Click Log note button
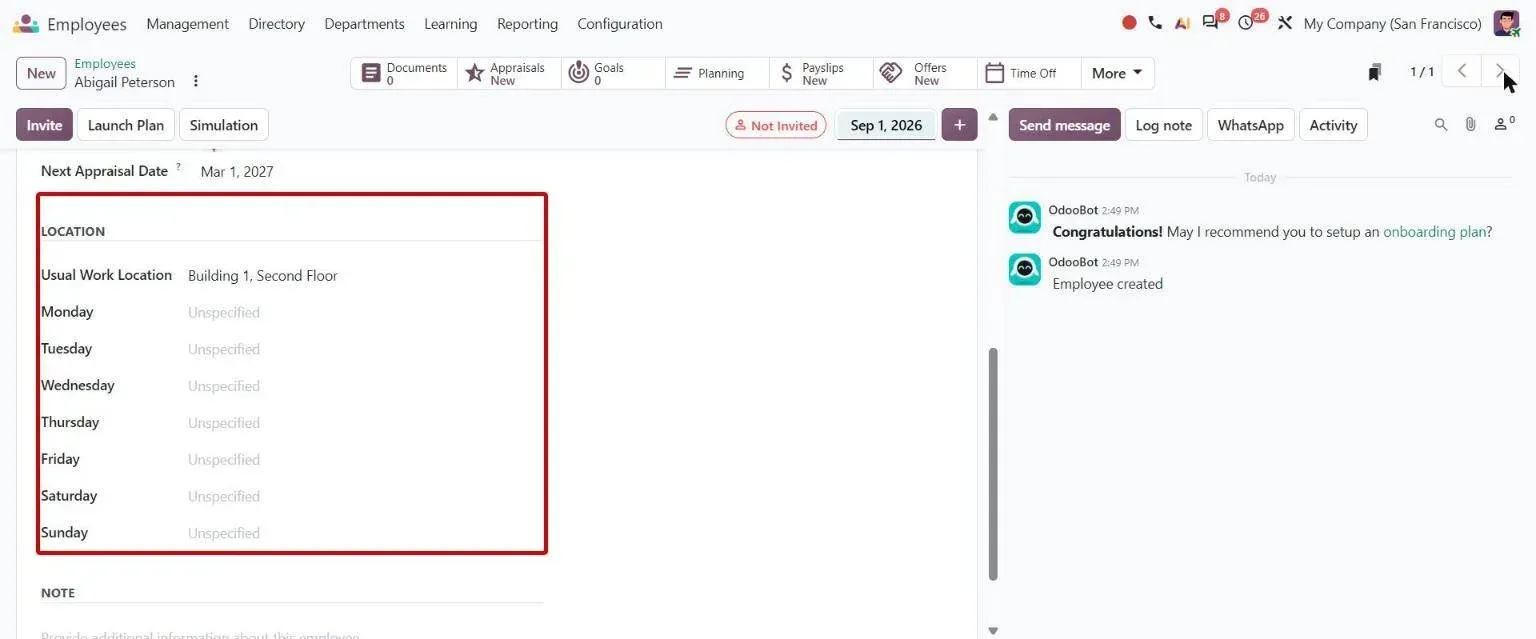 pyautogui.click(x=1164, y=125)
